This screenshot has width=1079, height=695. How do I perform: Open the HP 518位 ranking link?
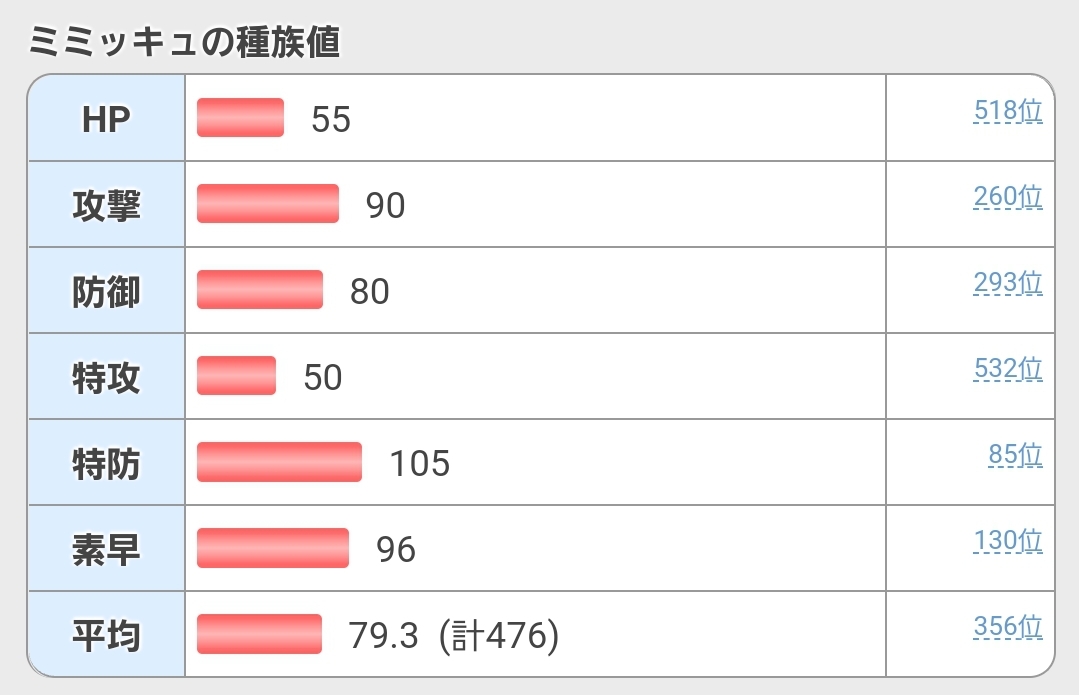[x=1007, y=112]
